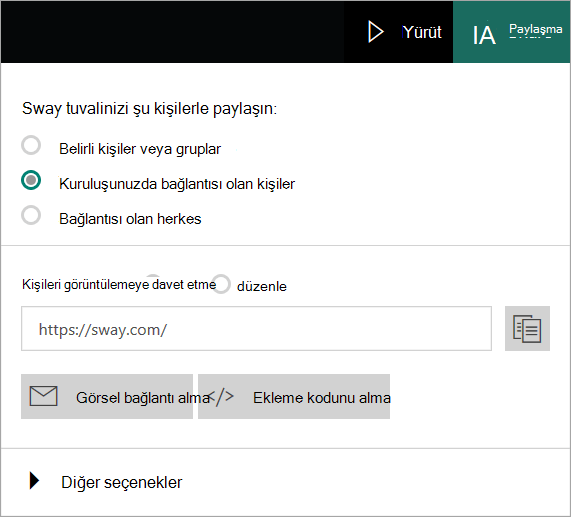
Task: Expand the 'Diğer seçenekler' section
Action: (106, 482)
